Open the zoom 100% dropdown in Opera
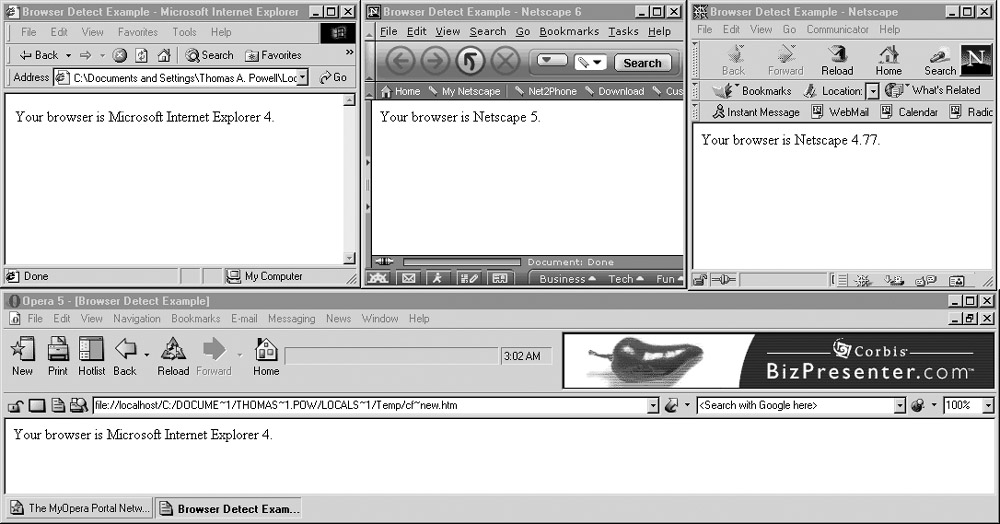 988,406
